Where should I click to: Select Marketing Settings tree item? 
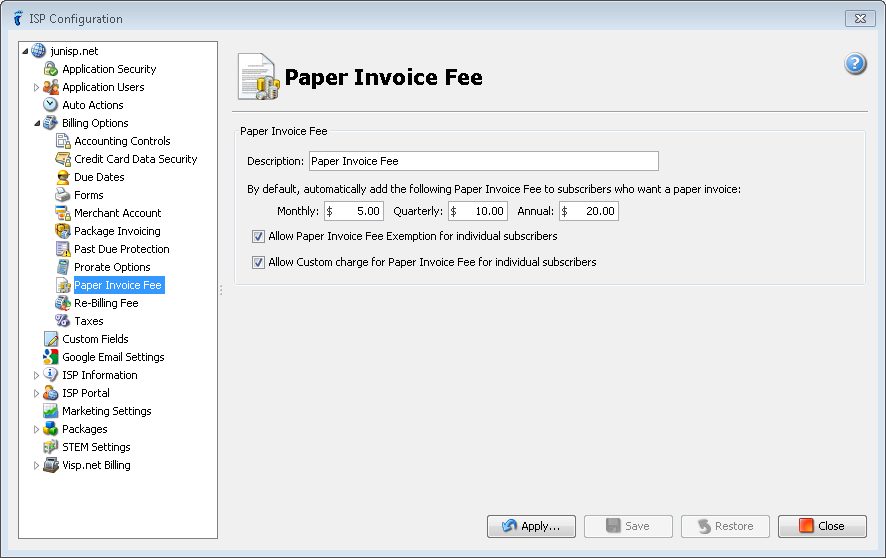point(107,411)
